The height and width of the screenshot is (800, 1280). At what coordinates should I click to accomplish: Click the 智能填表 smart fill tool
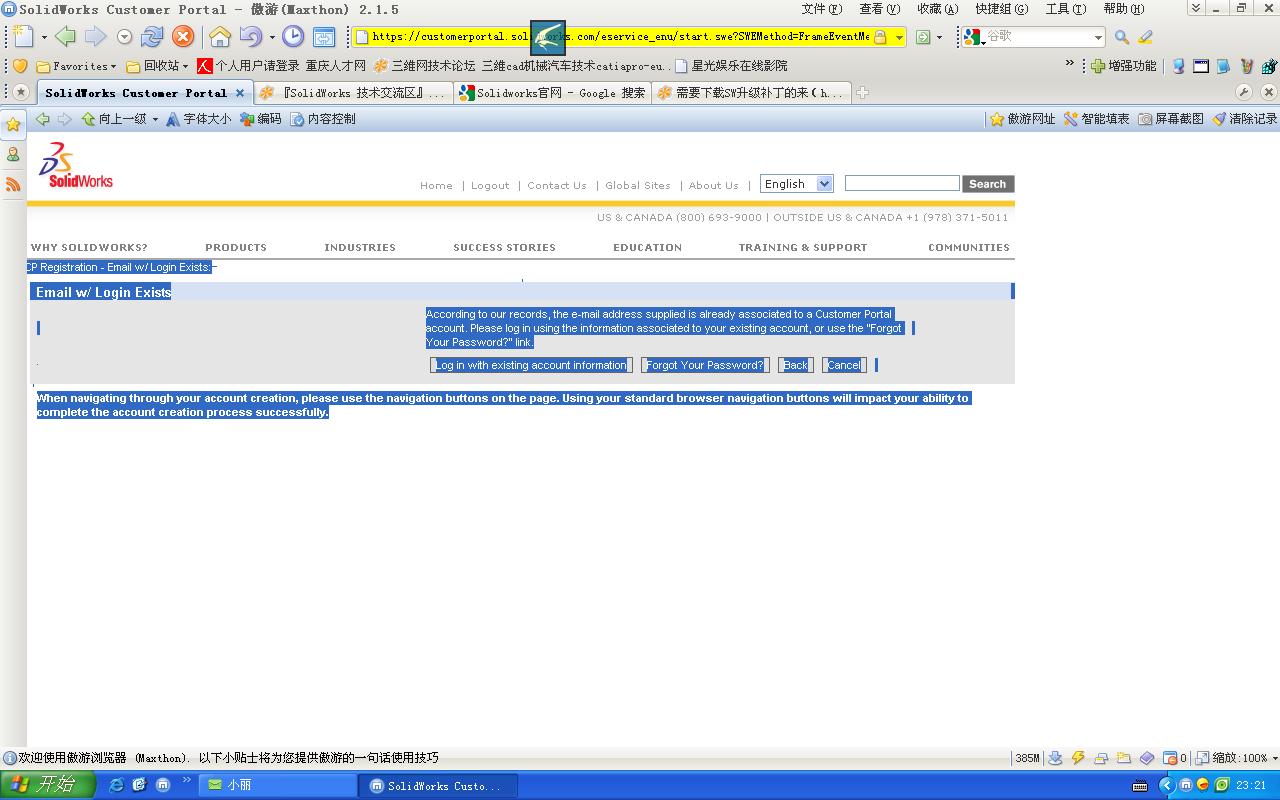[1096, 119]
